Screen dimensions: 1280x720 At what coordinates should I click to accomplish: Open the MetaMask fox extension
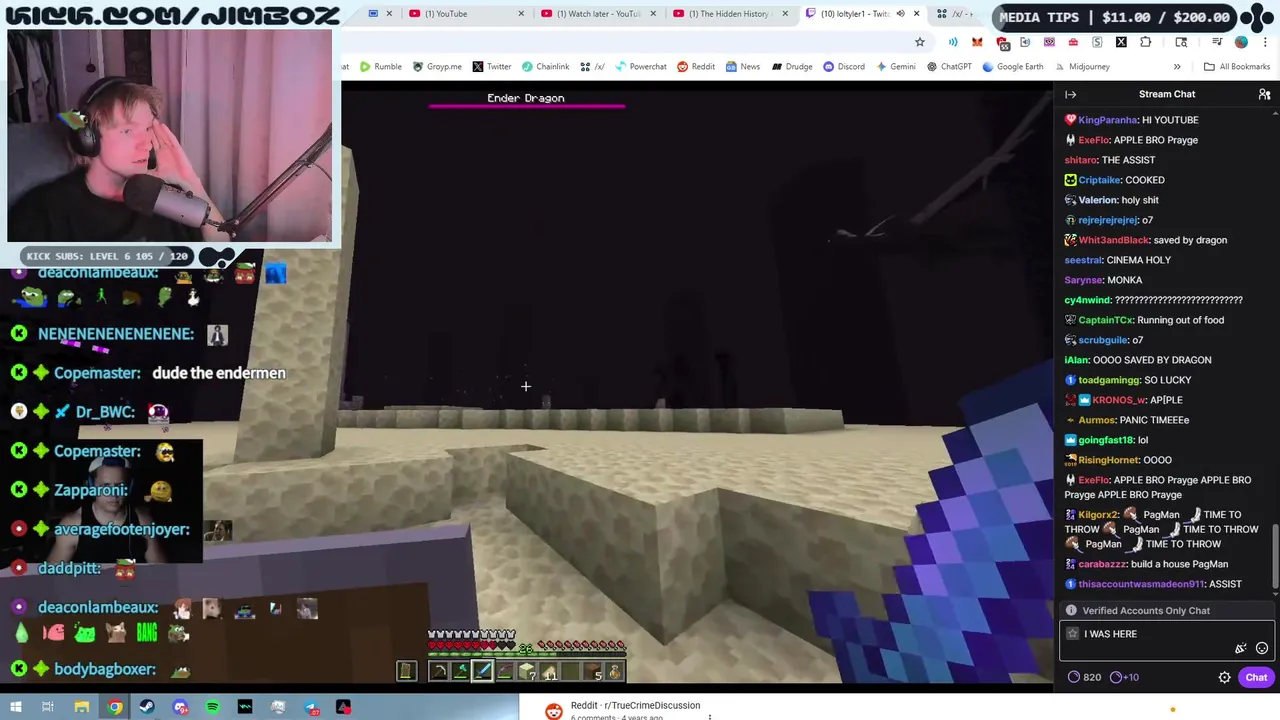(977, 42)
